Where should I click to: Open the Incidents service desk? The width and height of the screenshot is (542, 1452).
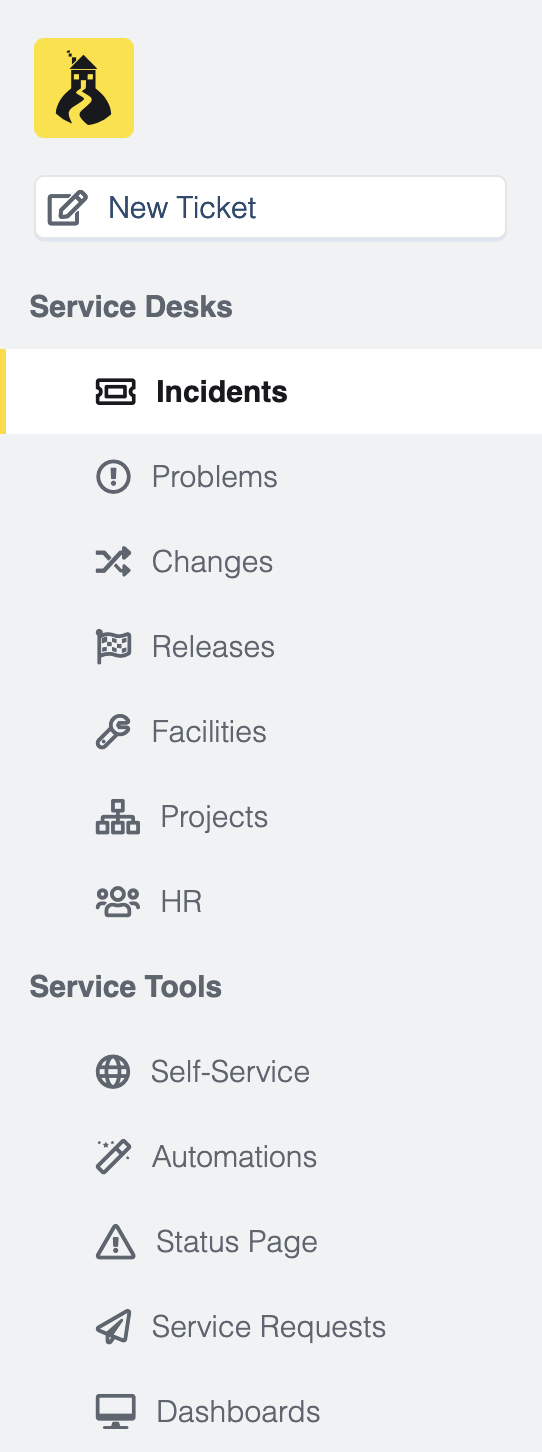click(x=271, y=392)
